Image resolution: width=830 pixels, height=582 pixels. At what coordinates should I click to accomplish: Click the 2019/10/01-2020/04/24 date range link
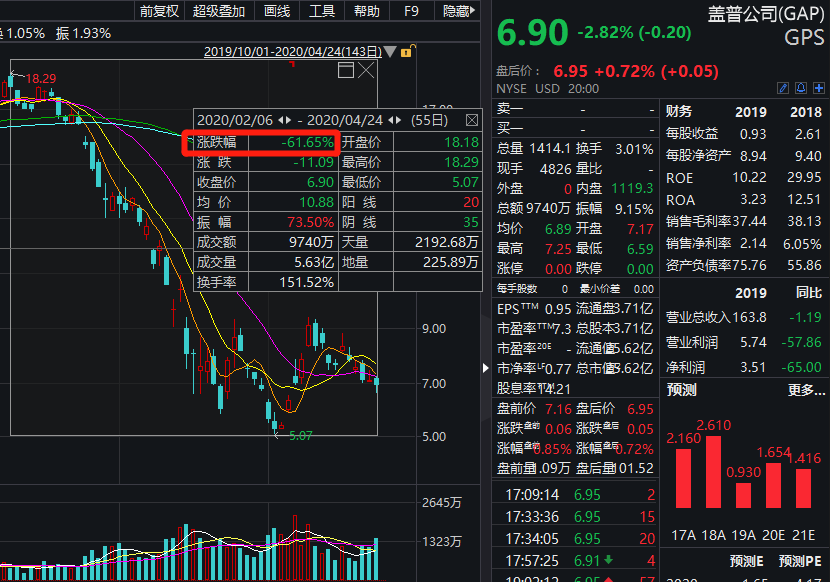[x=290, y=50]
